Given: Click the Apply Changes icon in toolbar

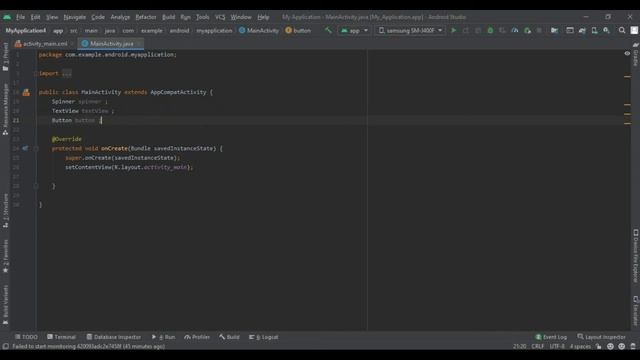Looking at the screenshot, I should pos(465,30).
